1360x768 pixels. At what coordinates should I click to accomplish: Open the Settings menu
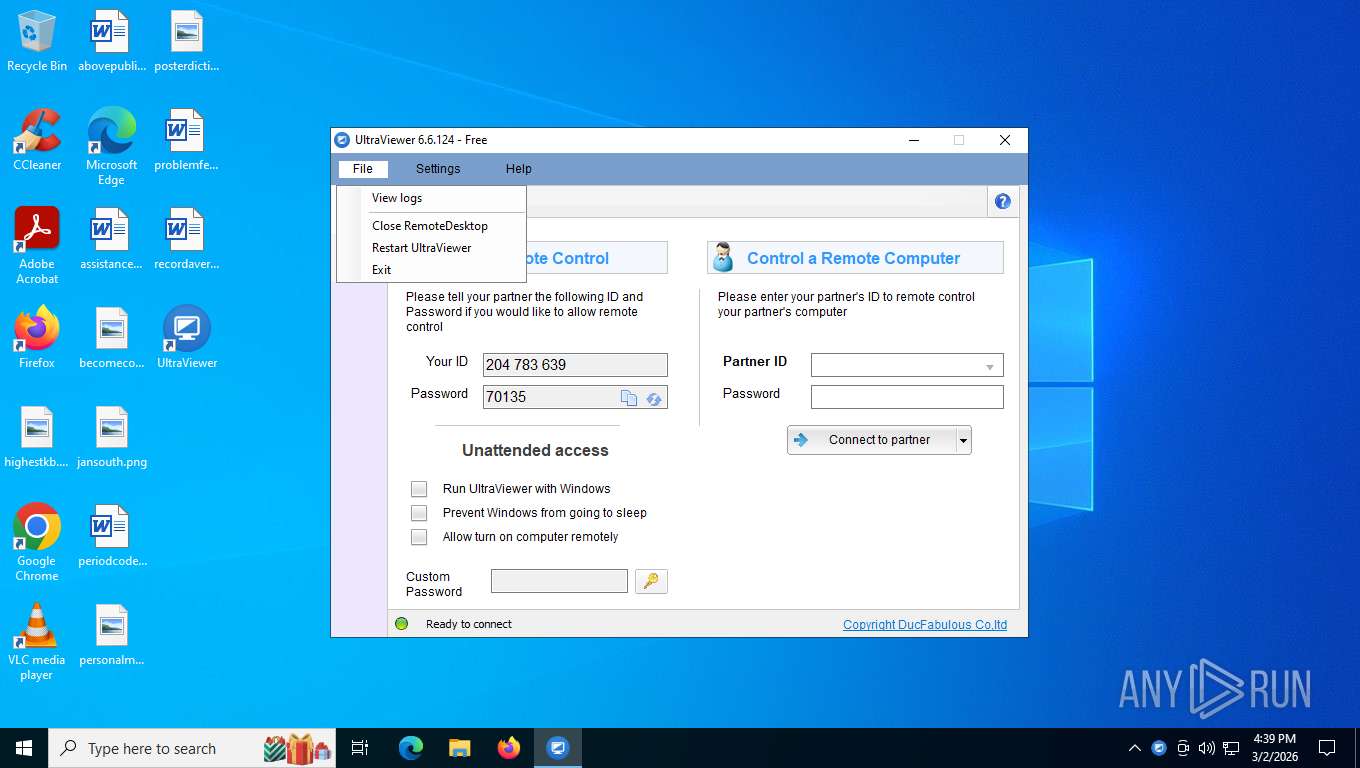click(x=438, y=169)
